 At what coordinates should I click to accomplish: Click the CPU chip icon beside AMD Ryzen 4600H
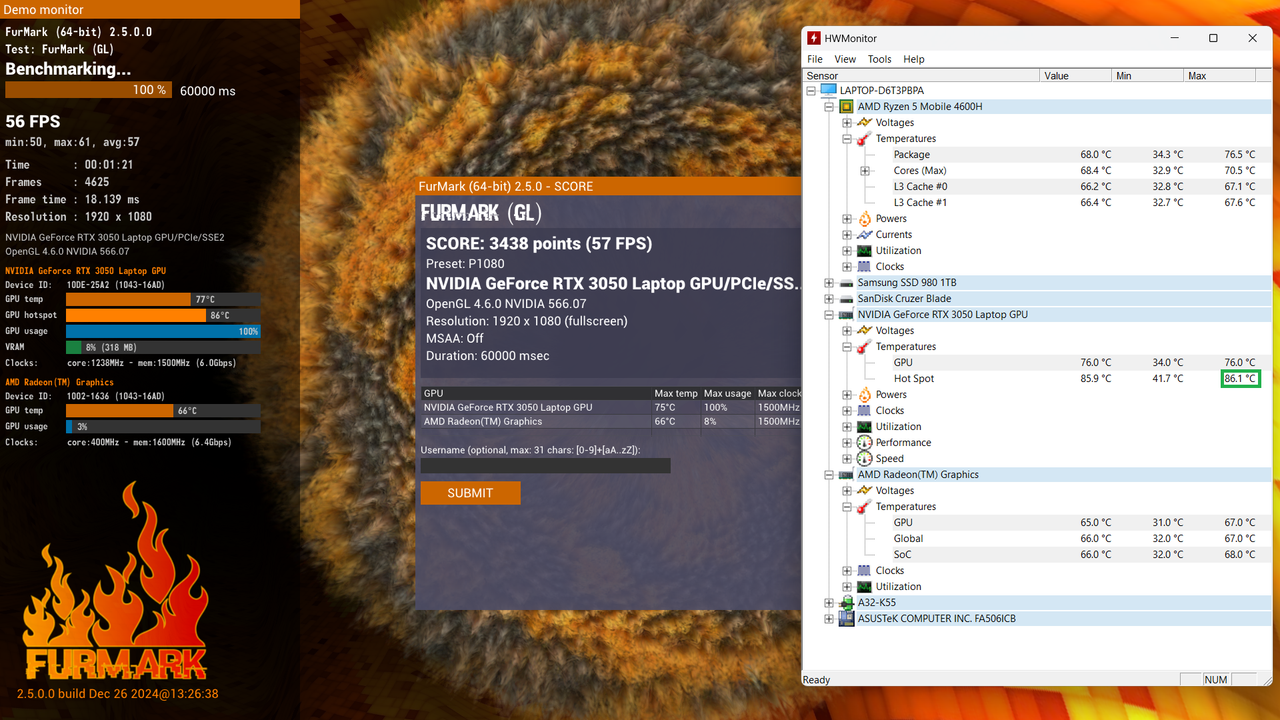point(847,106)
